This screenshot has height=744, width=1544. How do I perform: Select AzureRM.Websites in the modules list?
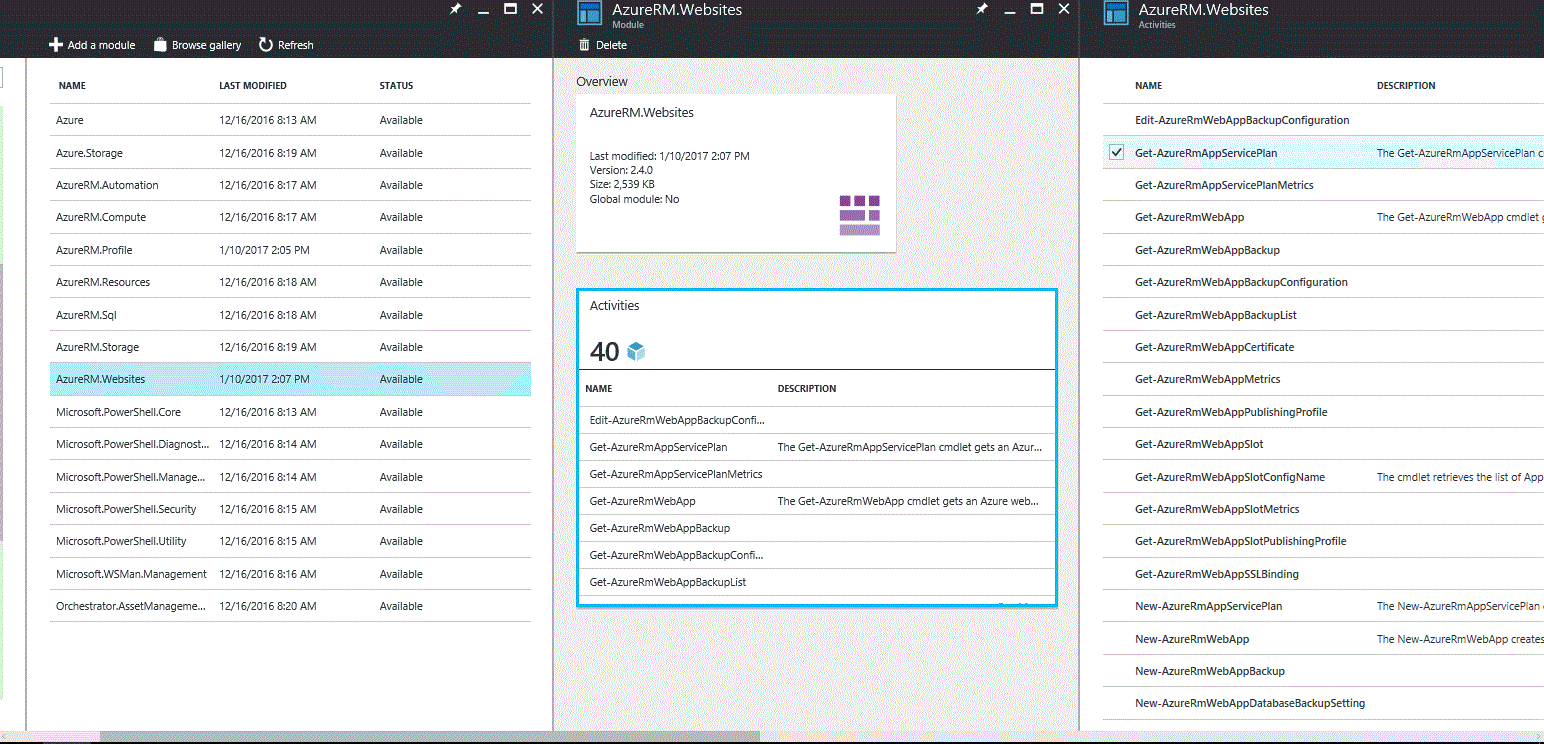[x=290, y=379]
